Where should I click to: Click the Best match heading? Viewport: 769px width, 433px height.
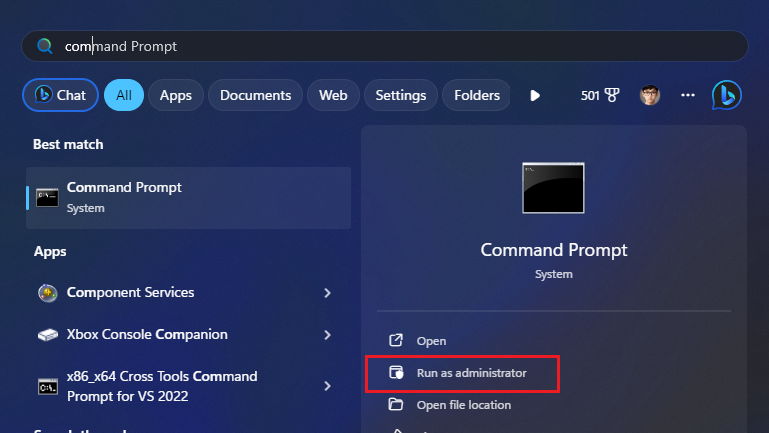[x=68, y=145]
